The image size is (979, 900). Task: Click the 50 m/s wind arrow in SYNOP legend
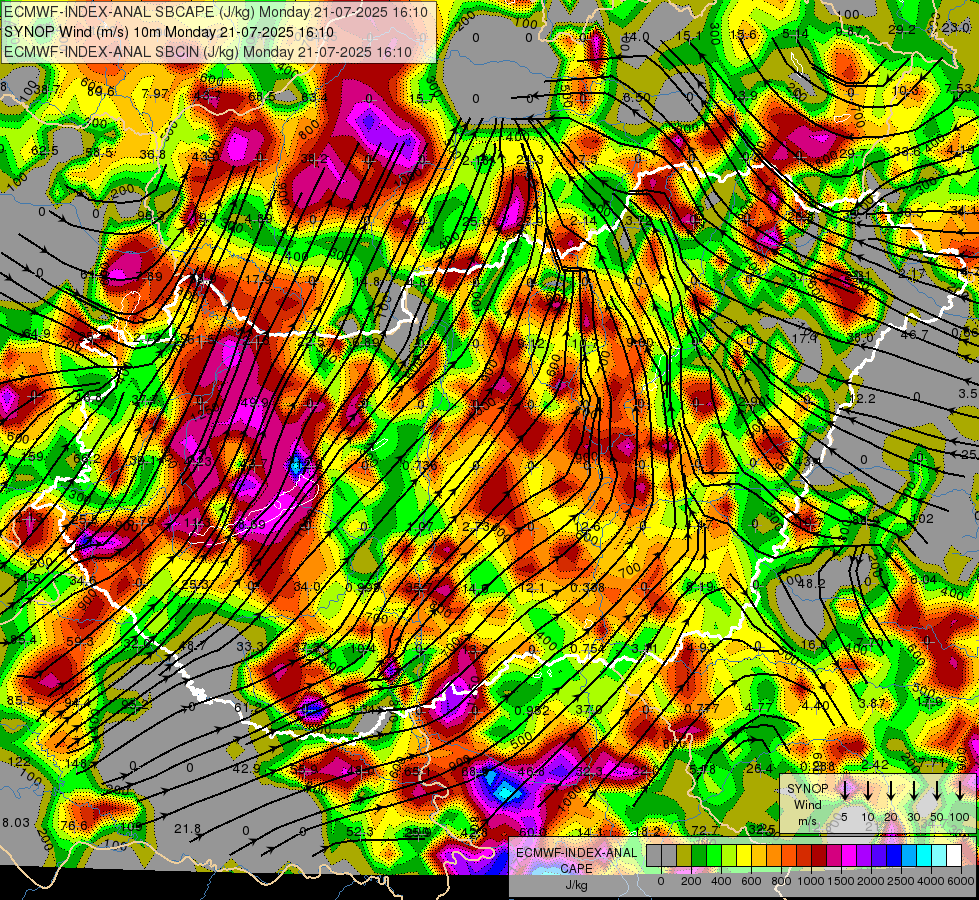point(937,790)
